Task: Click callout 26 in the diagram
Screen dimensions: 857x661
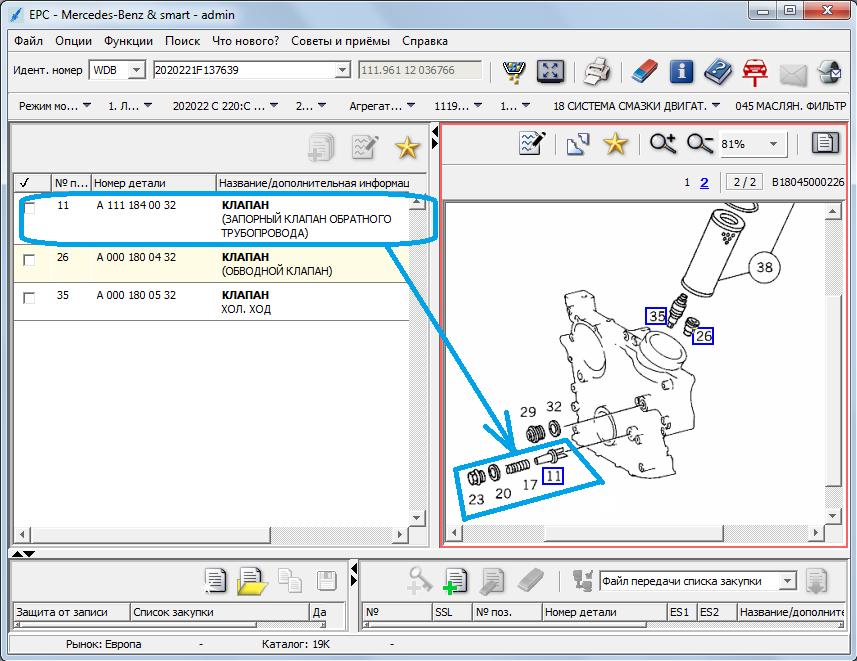Action: pyautogui.click(x=703, y=335)
